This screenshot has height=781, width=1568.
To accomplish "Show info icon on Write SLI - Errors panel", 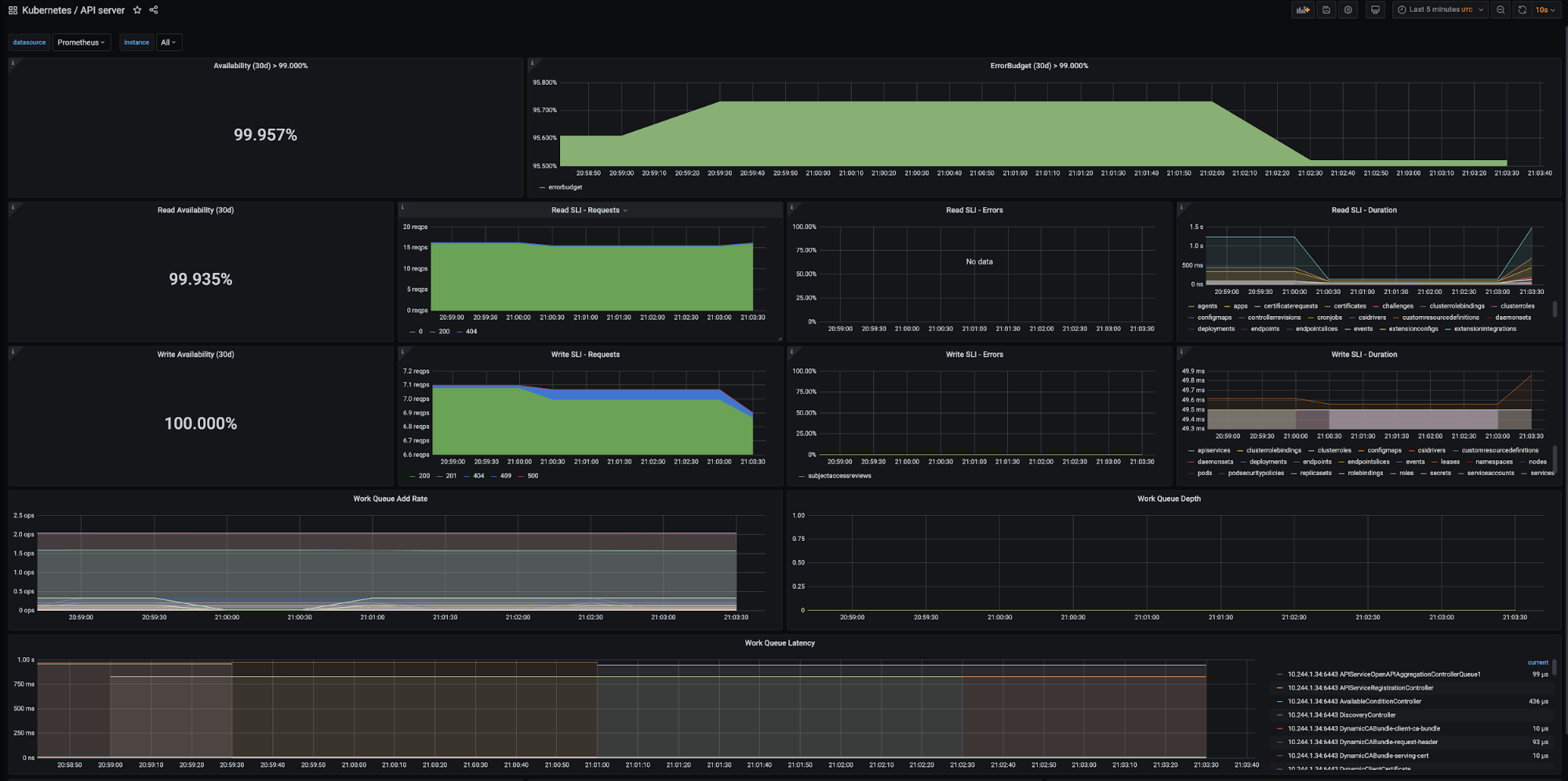I will [x=791, y=351].
